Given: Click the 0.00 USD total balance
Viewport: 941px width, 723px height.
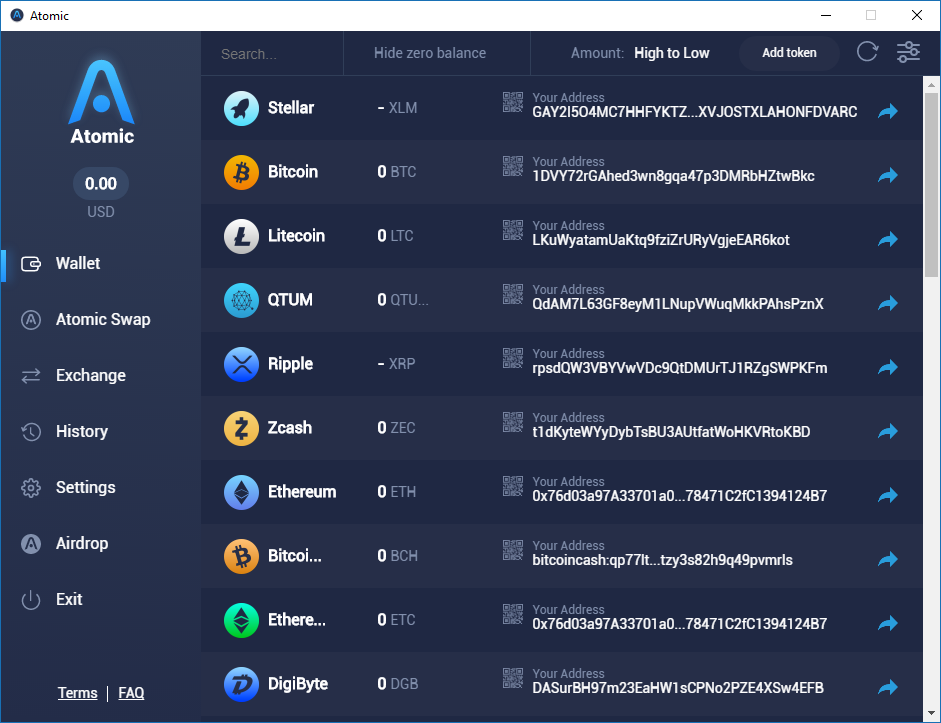Looking at the screenshot, I should tap(101, 184).
